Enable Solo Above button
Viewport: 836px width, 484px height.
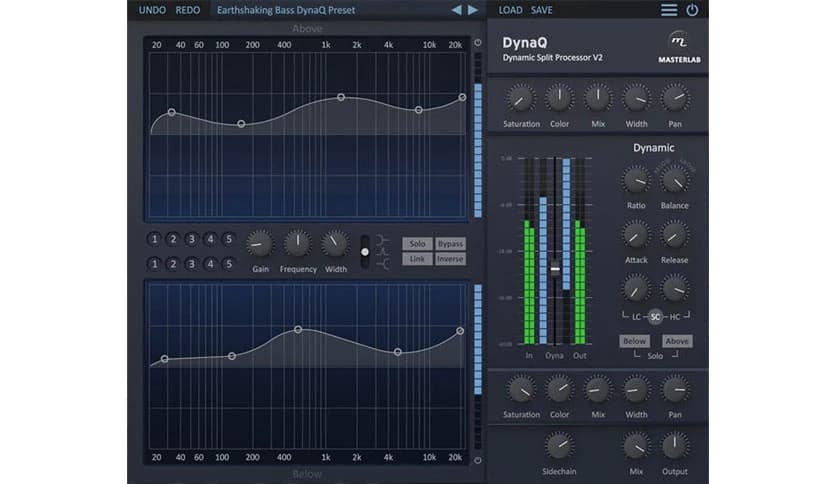[677, 341]
